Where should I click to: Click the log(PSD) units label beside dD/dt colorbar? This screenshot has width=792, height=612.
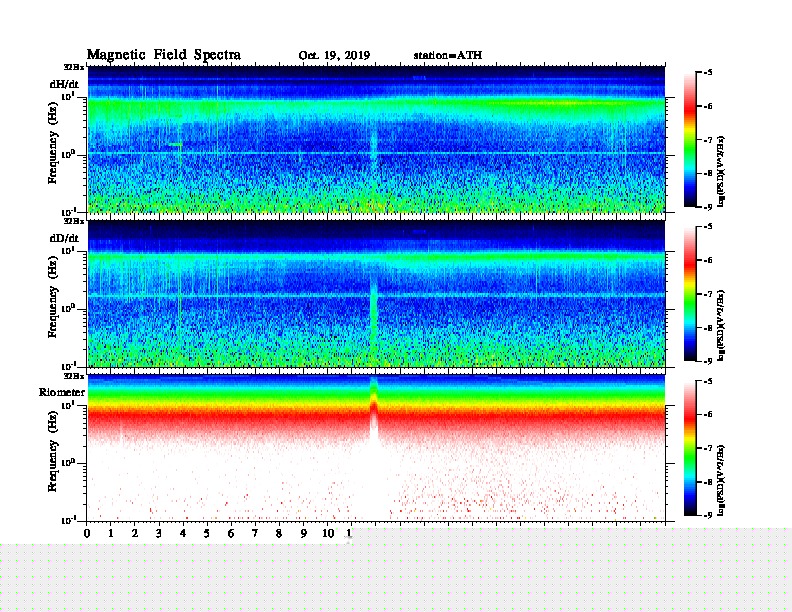coord(721,325)
